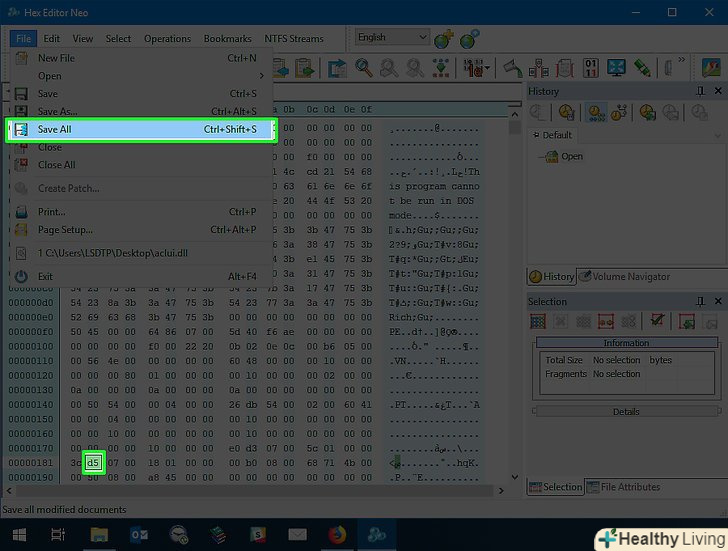Click the clock with save history icon
This screenshot has width=728, height=551.
(x=567, y=112)
